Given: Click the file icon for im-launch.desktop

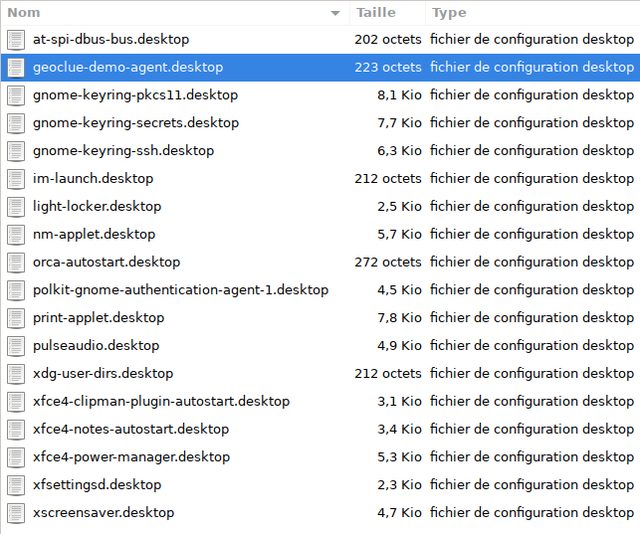Looking at the screenshot, I should coord(16,179).
